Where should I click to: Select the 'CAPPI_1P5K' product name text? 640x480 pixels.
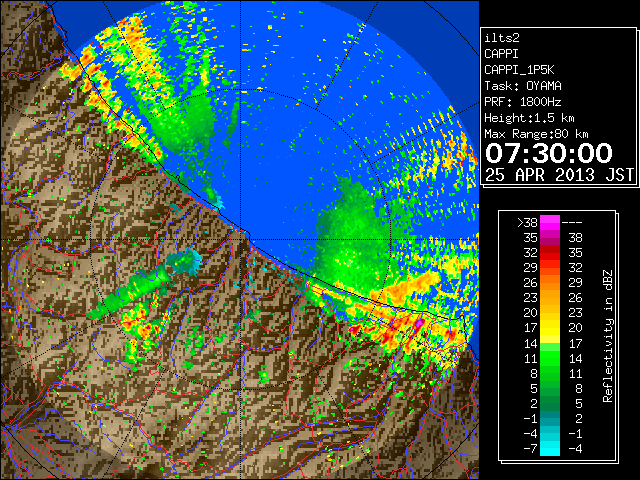519,70
